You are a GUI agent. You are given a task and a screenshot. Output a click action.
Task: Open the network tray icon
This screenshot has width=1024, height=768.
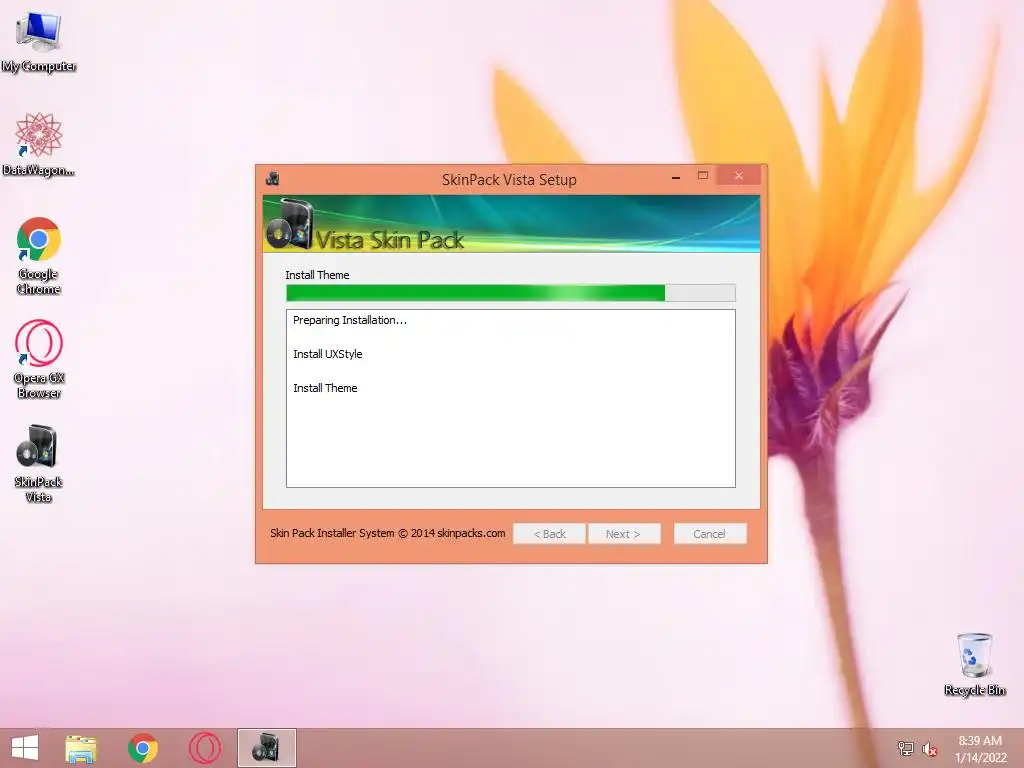[905, 748]
